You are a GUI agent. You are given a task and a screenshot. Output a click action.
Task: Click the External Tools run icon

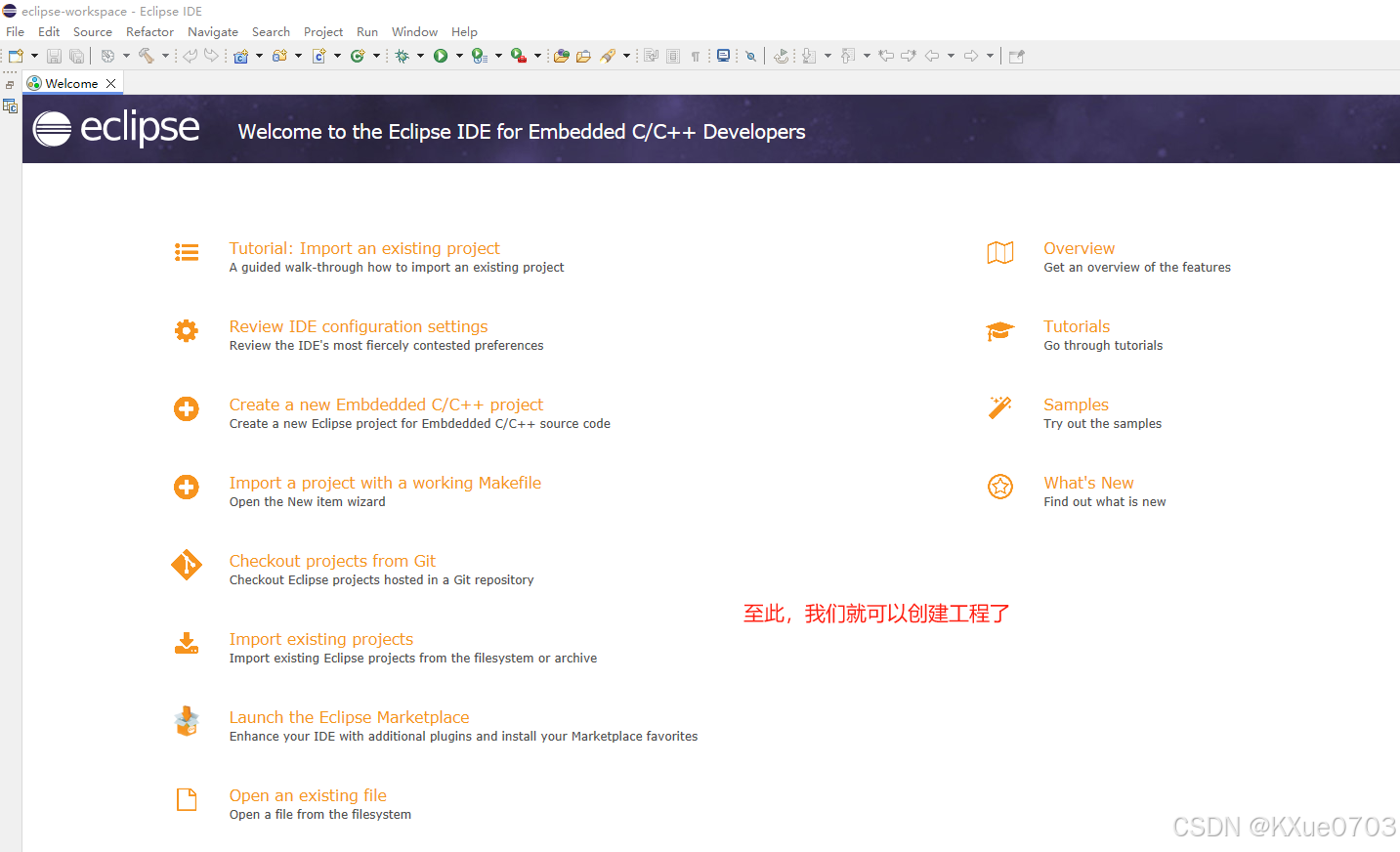tap(519, 56)
